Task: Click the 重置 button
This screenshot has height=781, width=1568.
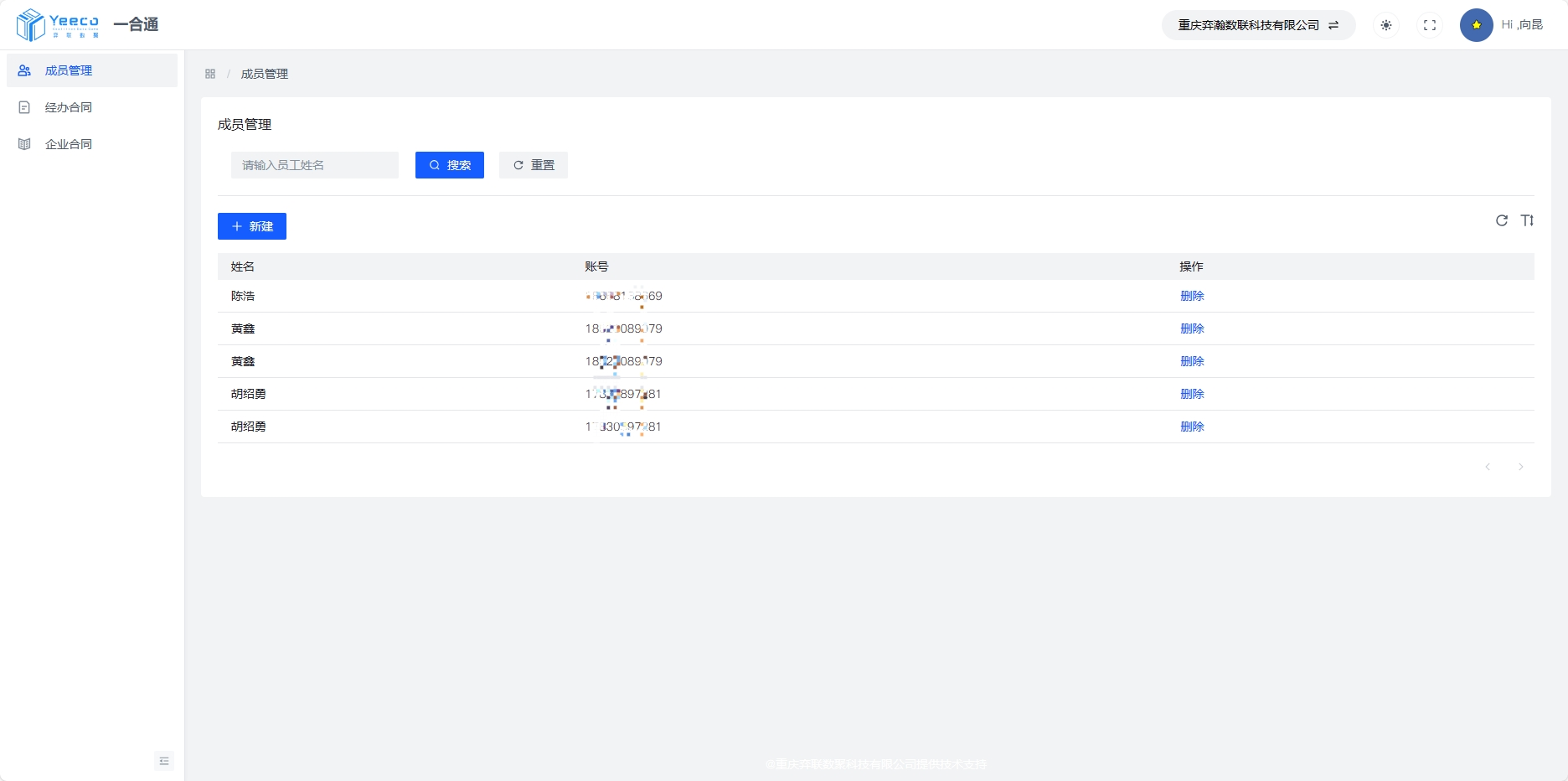Action: tap(534, 165)
